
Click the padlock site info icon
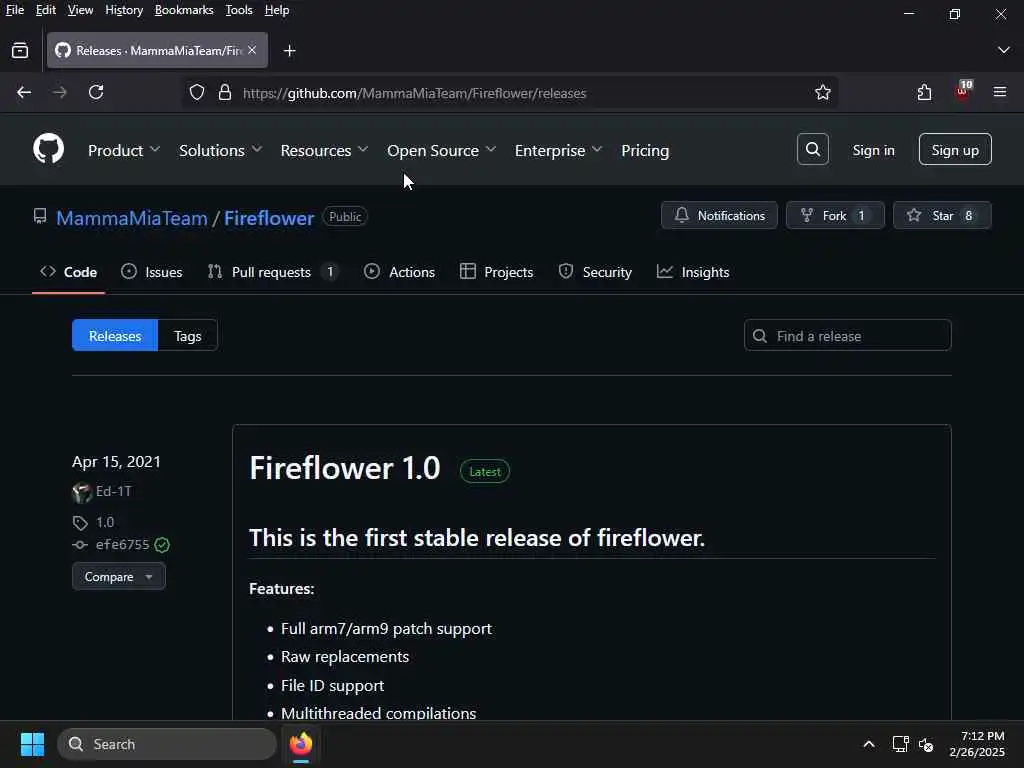point(225,92)
